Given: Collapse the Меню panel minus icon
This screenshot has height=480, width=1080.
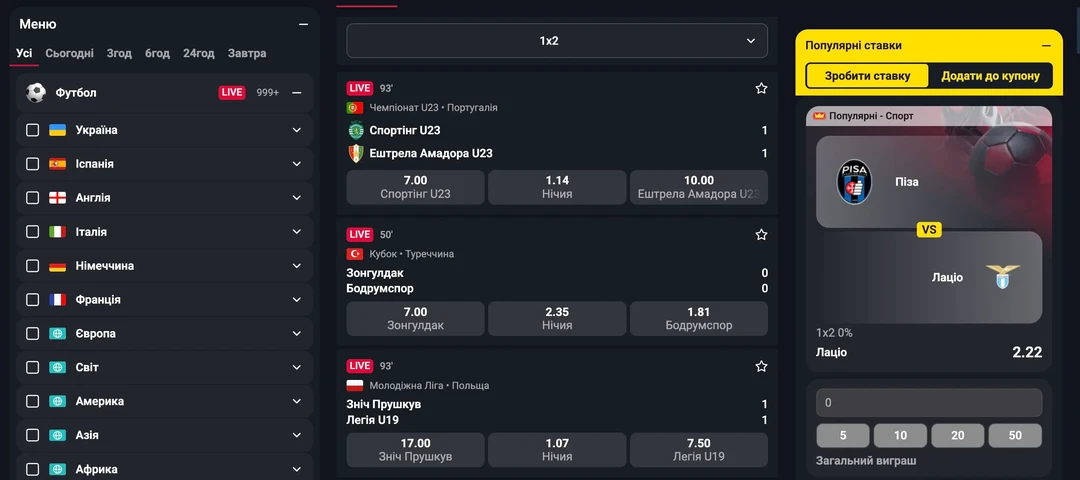Looking at the screenshot, I should [x=303, y=24].
